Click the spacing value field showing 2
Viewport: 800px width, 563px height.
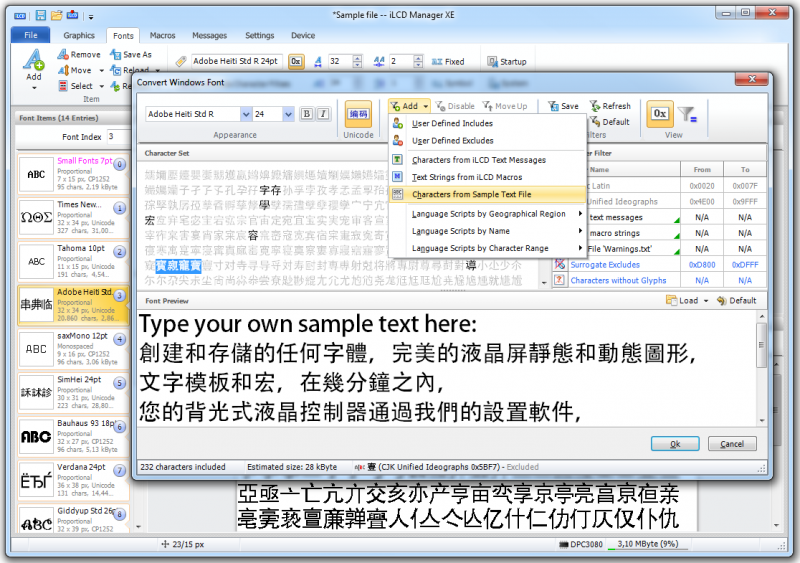401,61
